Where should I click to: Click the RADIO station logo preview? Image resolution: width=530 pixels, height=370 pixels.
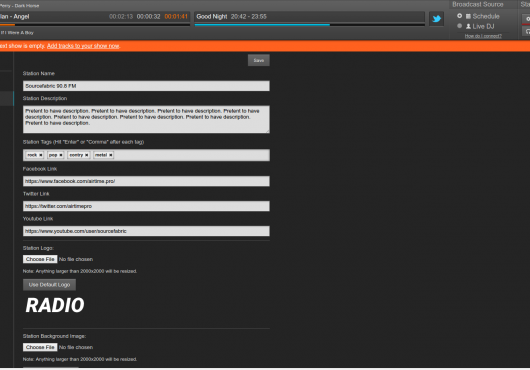55,305
